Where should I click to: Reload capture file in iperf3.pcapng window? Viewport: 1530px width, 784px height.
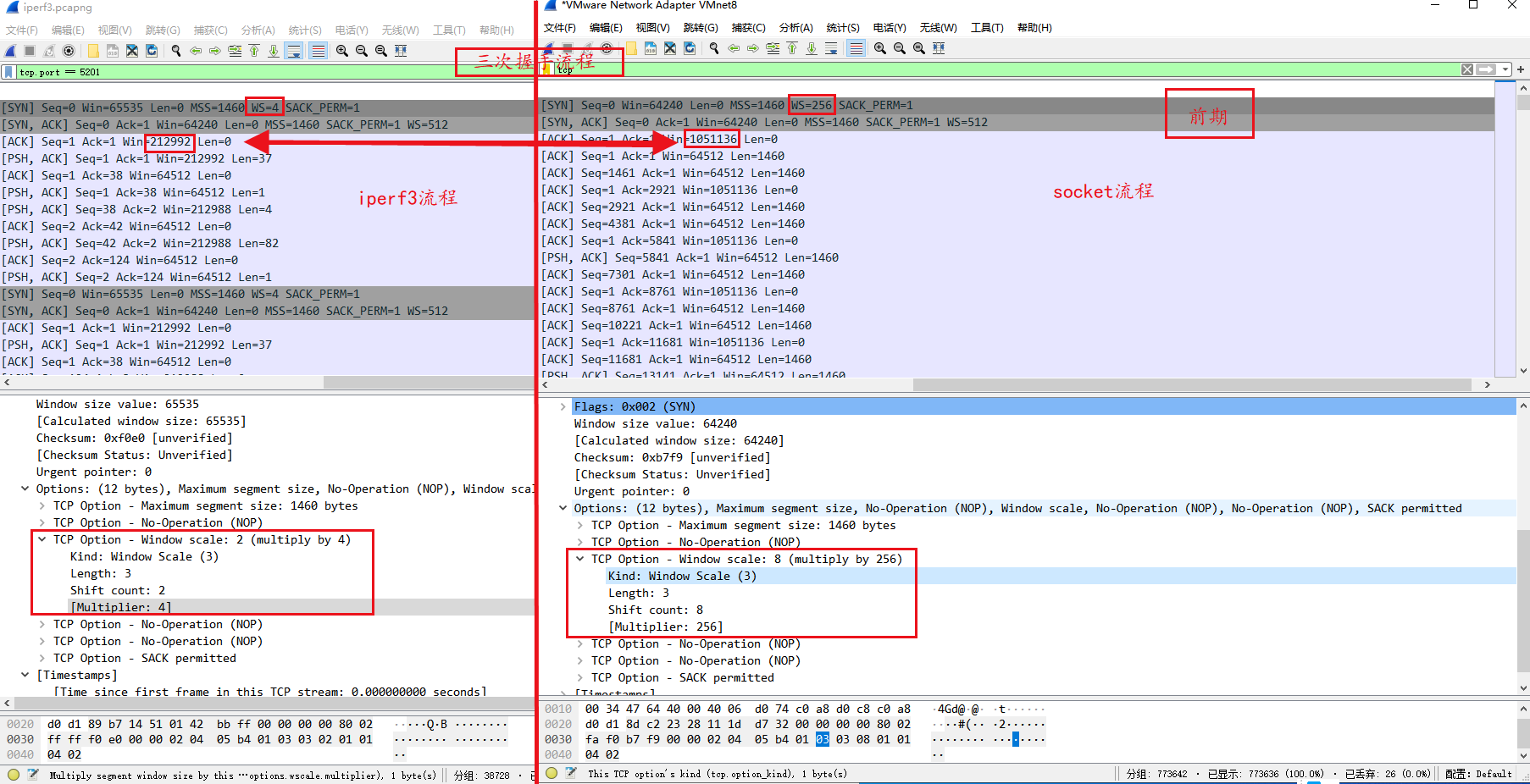coord(152,51)
